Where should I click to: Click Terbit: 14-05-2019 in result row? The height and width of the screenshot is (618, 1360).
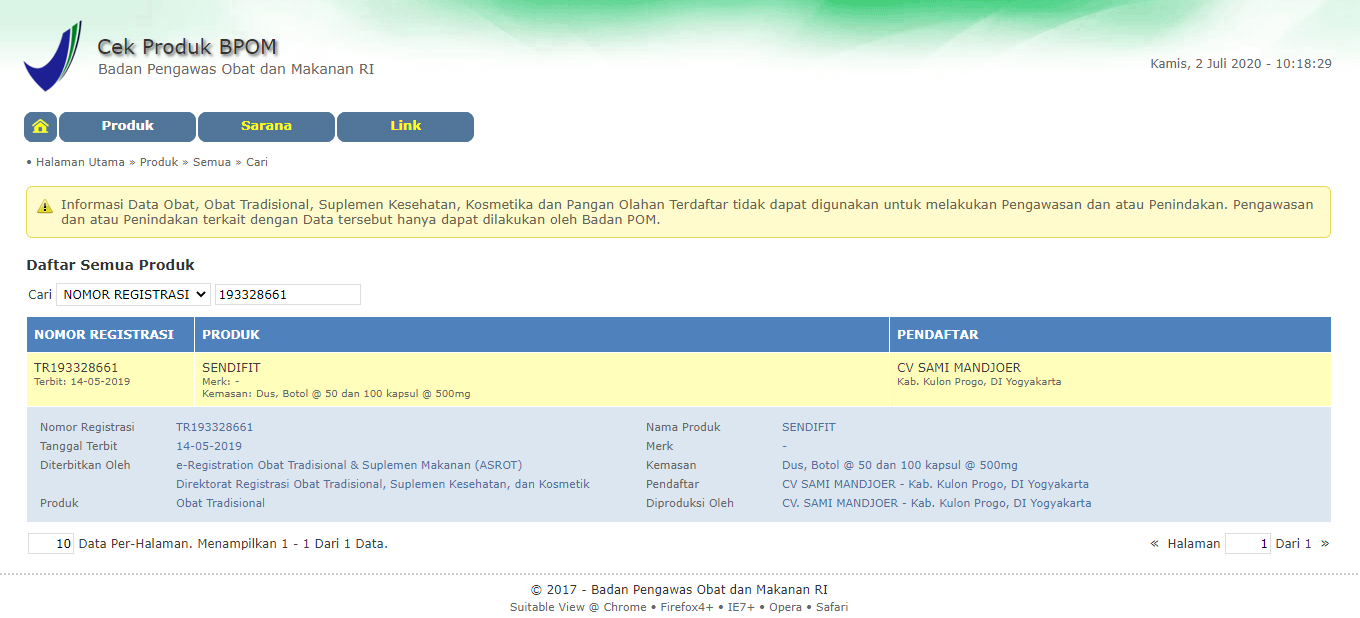[x=82, y=382]
